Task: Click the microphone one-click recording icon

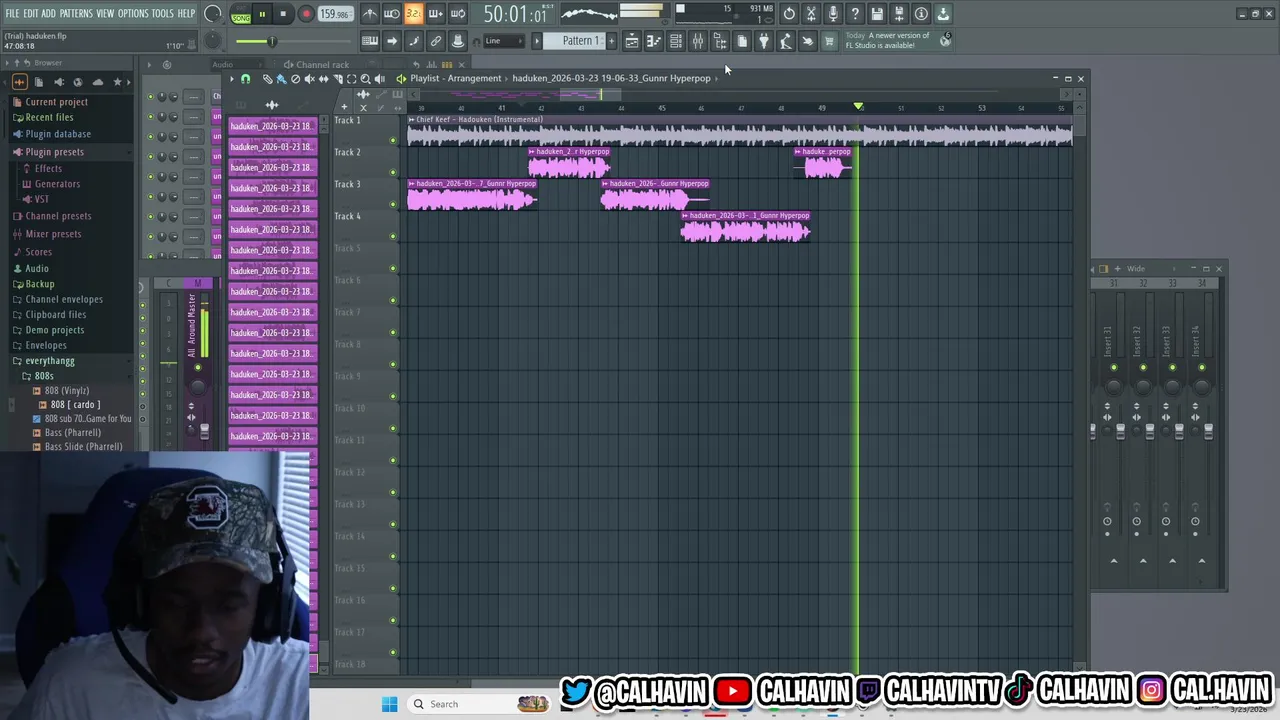Action: [x=833, y=14]
